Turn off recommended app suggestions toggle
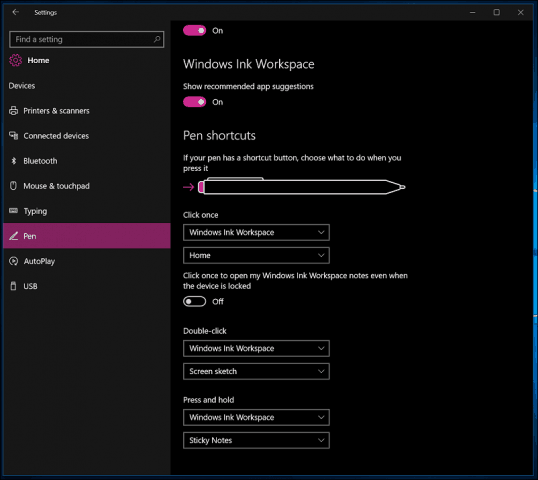 click(195, 102)
